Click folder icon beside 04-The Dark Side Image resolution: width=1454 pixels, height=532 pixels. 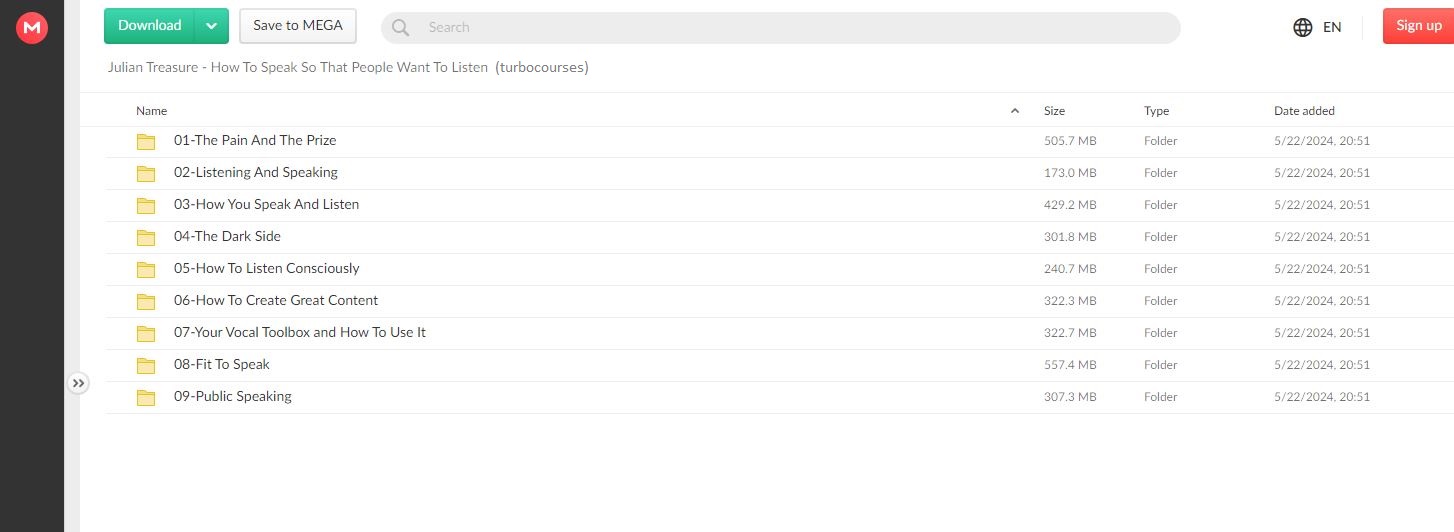tap(146, 237)
